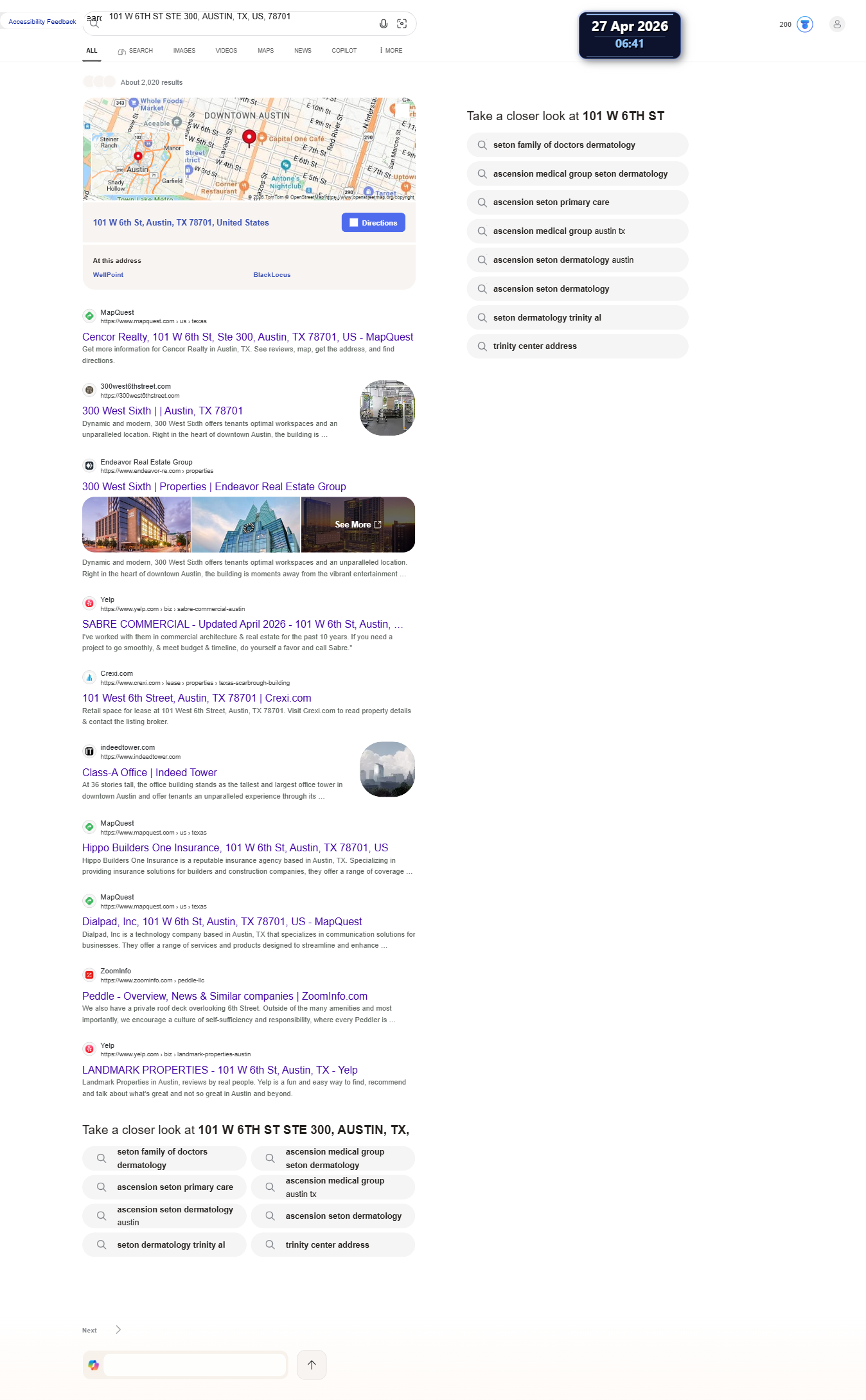Image resolution: width=866 pixels, height=1400 pixels.
Task: Open the Class-A Office Indeed Tower result
Action: tap(150, 772)
